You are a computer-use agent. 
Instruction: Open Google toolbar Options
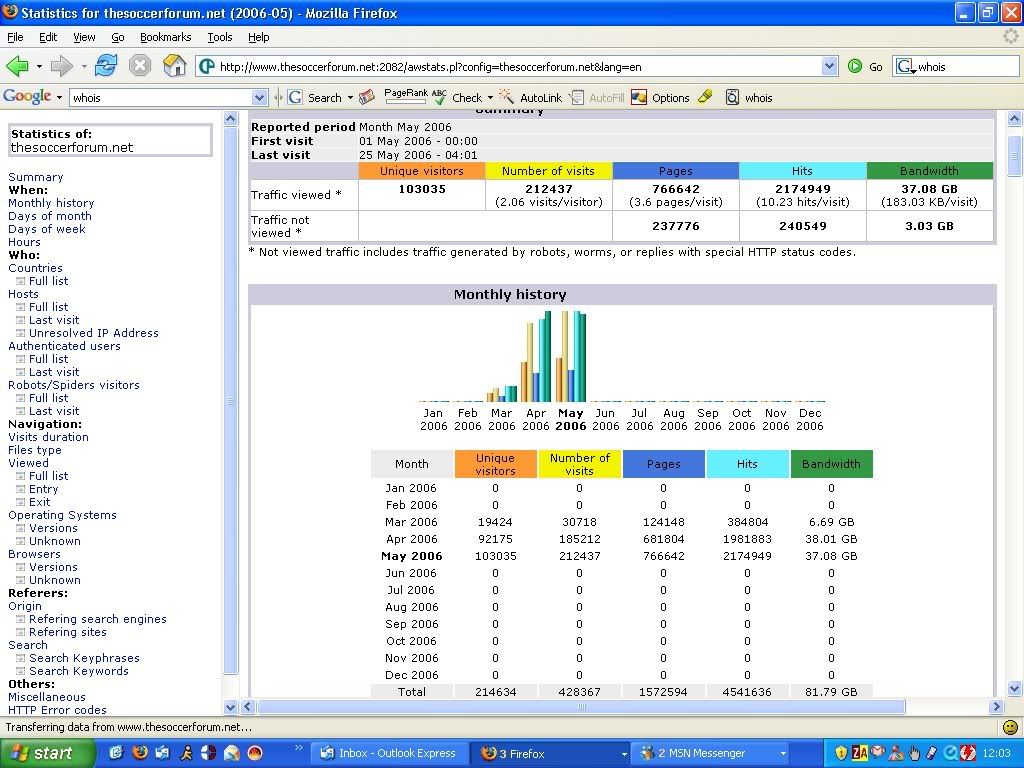point(660,98)
